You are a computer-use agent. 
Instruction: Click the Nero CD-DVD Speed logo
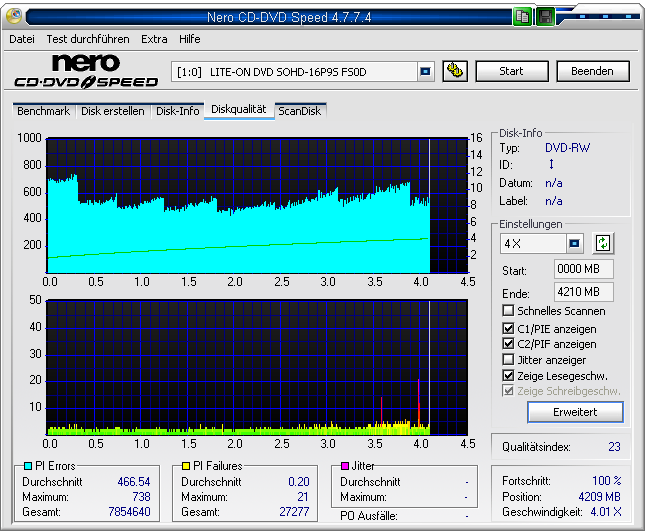coord(85,70)
